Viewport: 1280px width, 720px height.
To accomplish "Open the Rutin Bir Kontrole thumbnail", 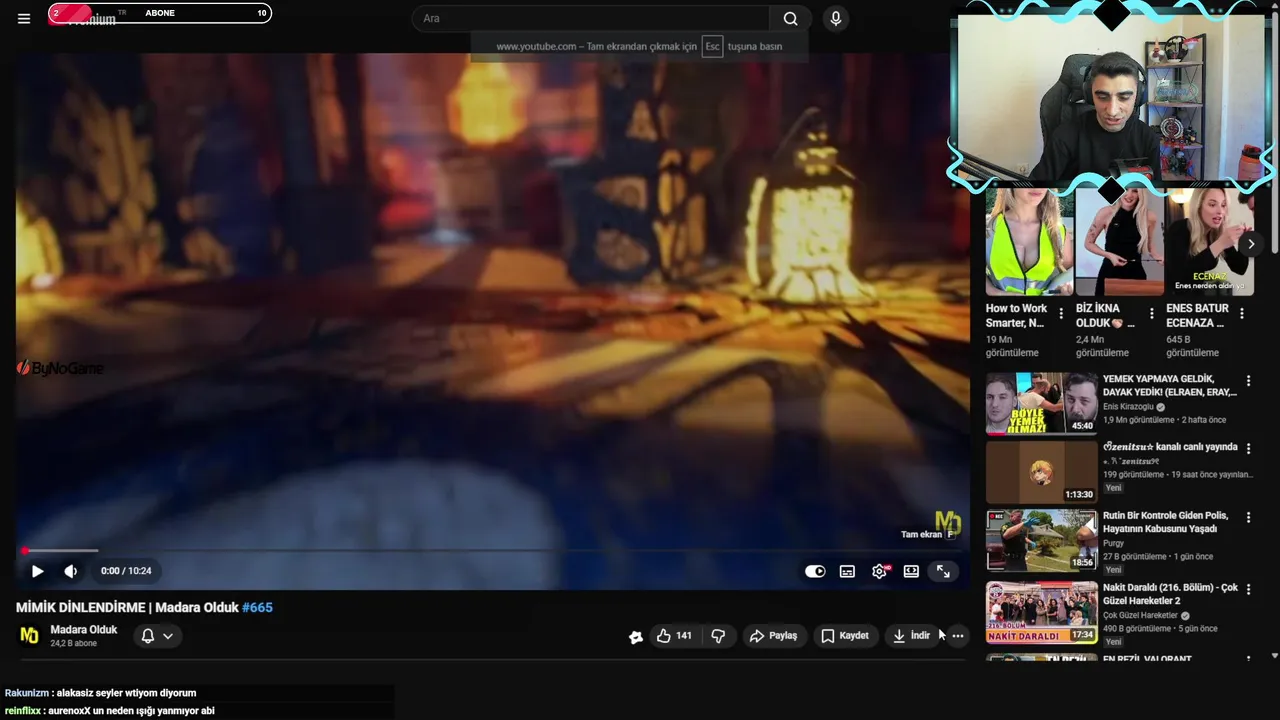I will coord(1041,540).
